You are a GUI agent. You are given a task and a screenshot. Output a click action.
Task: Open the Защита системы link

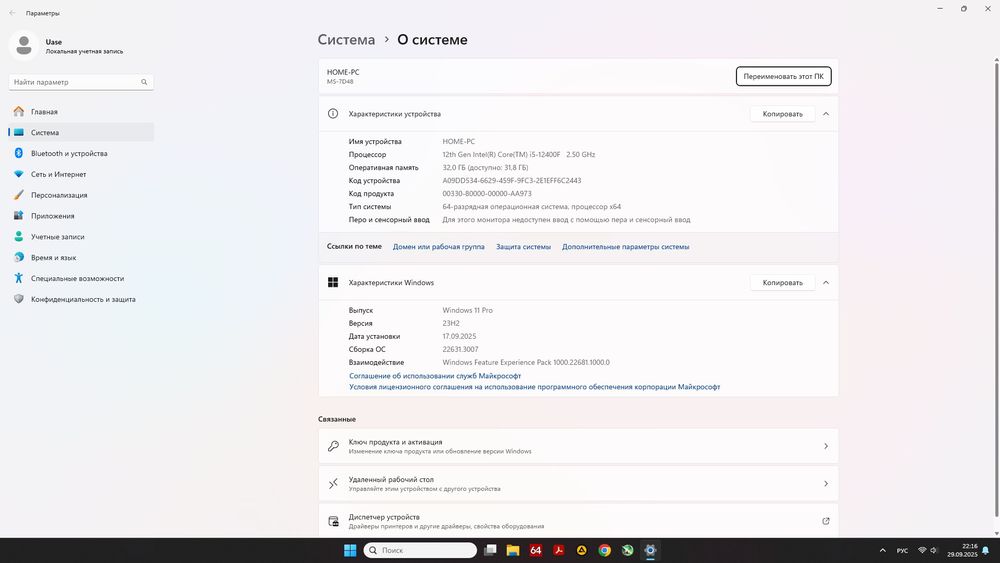click(524, 247)
